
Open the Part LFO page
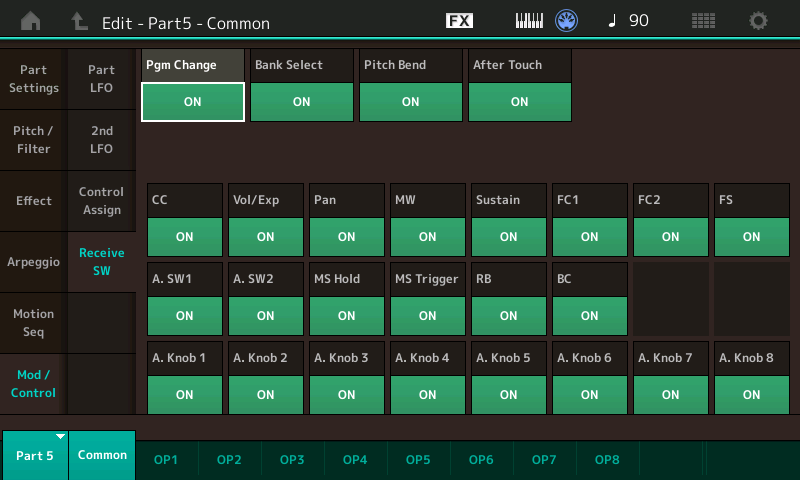[x=101, y=79]
